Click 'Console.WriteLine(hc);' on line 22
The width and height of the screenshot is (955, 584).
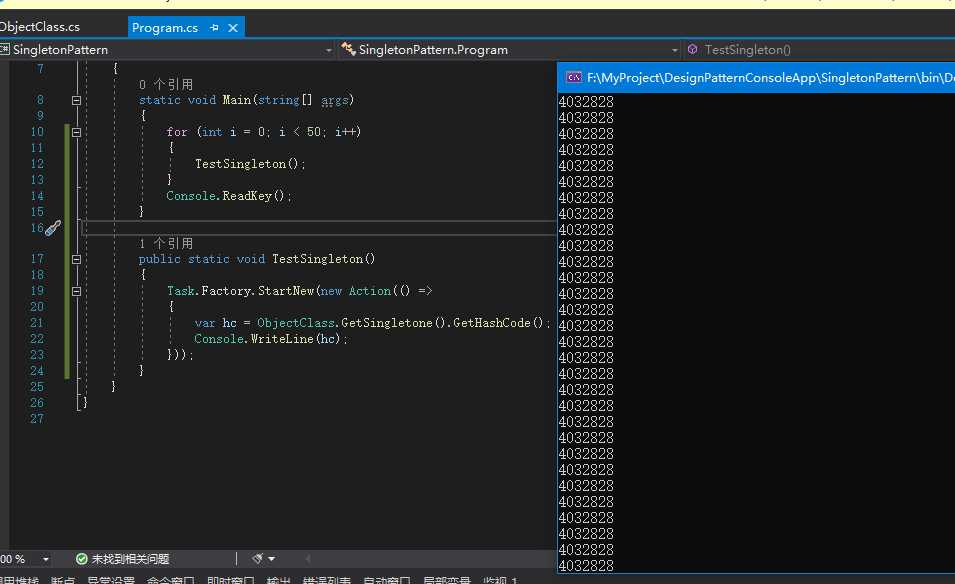tap(270, 339)
